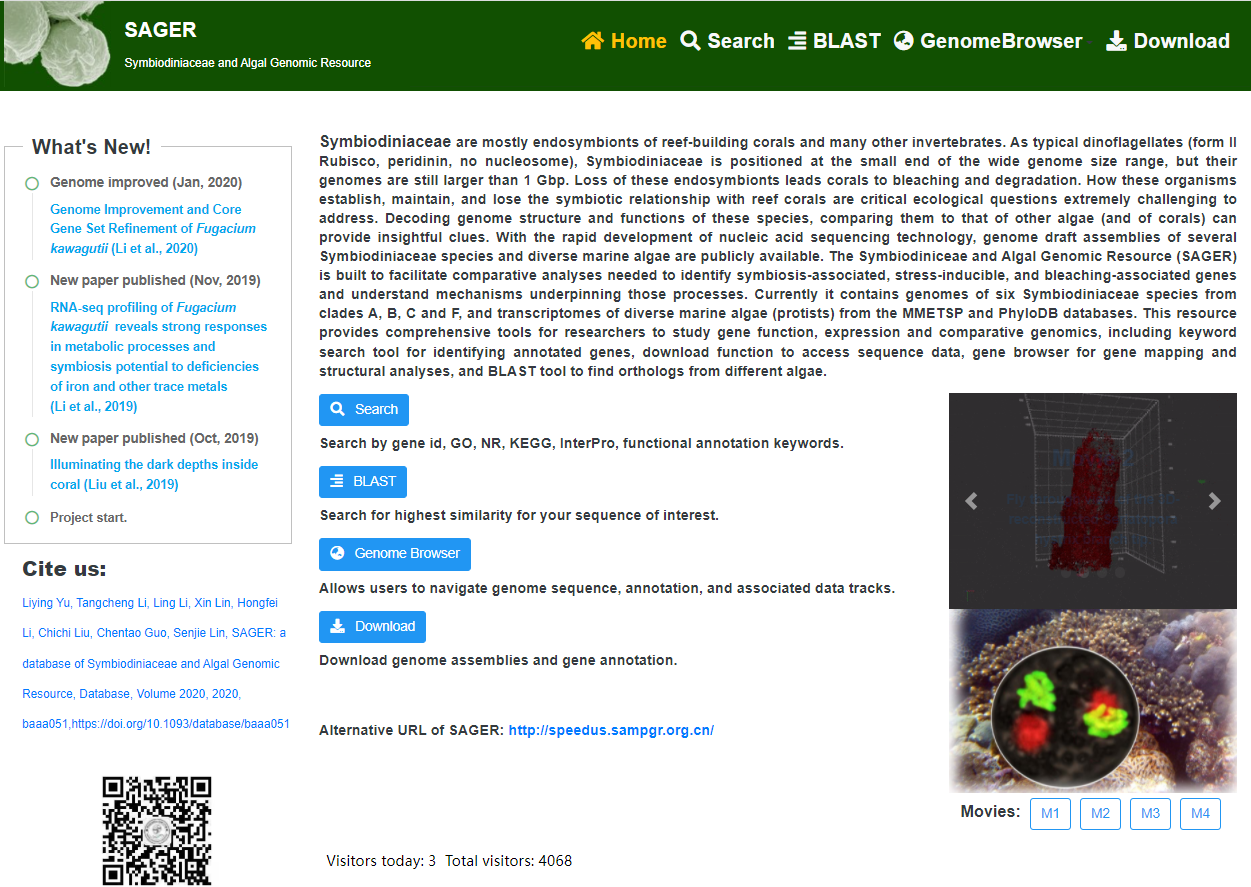The height and width of the screenshot is (887, 1251).
Task: Open the SAGER citation link under Cite us
Action: tap(155, 663)
